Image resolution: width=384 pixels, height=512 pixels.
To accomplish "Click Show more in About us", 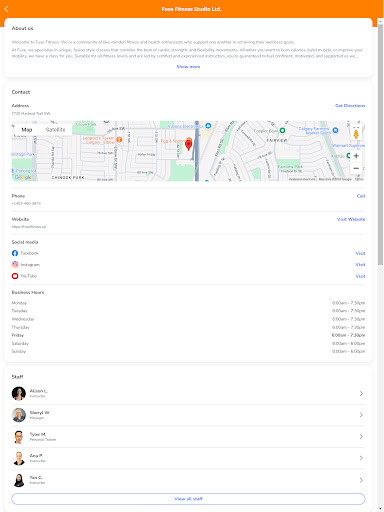I will click(x=188, y=67).
